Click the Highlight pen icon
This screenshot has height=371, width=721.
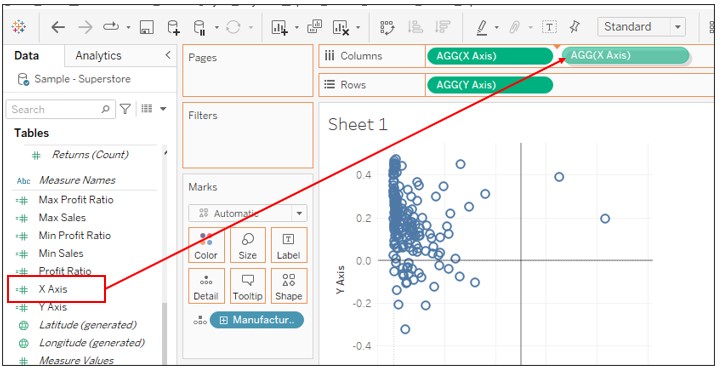pyautogui.click(x=481, y=28)
